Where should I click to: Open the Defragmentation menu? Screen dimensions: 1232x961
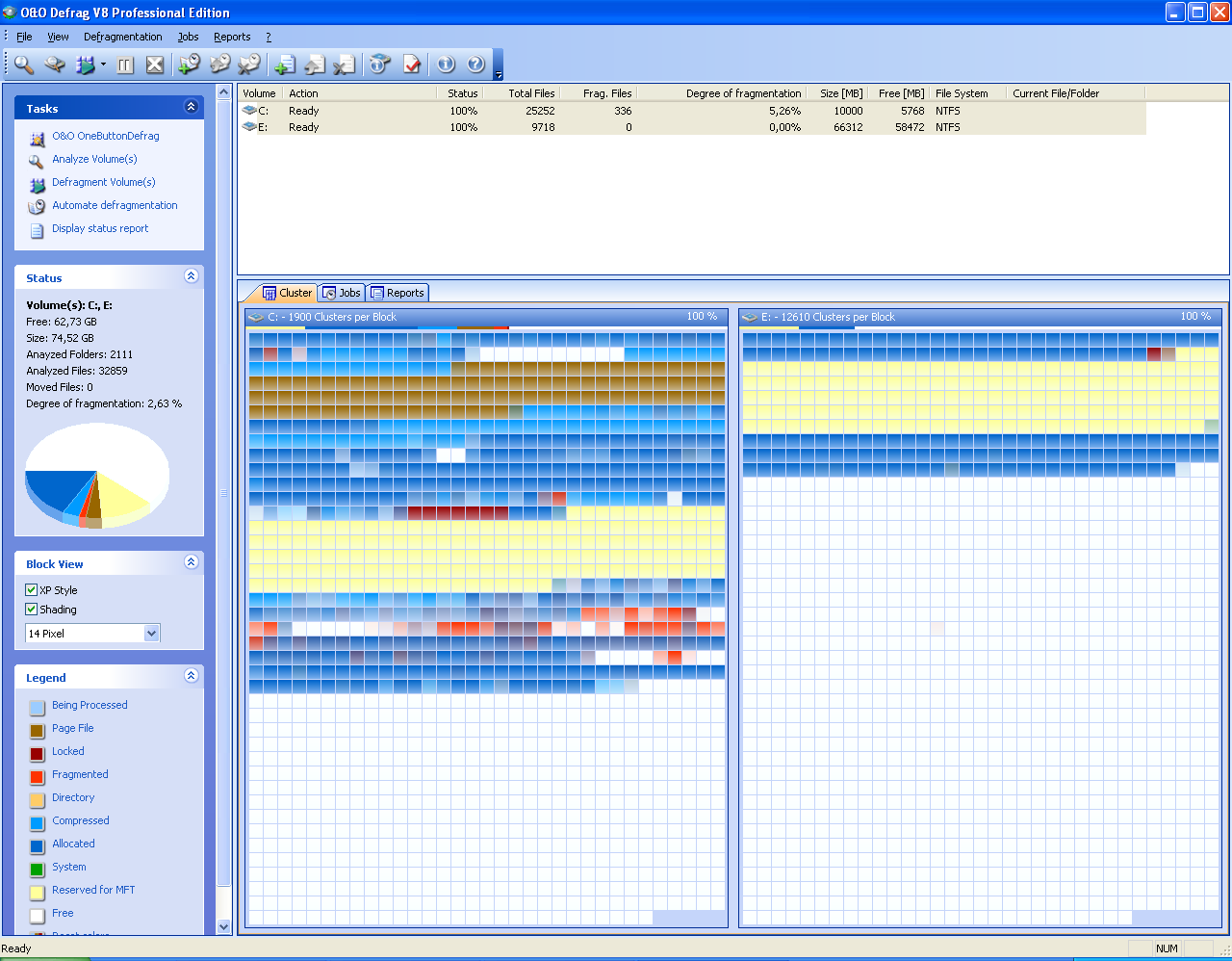tap(122, 37)
